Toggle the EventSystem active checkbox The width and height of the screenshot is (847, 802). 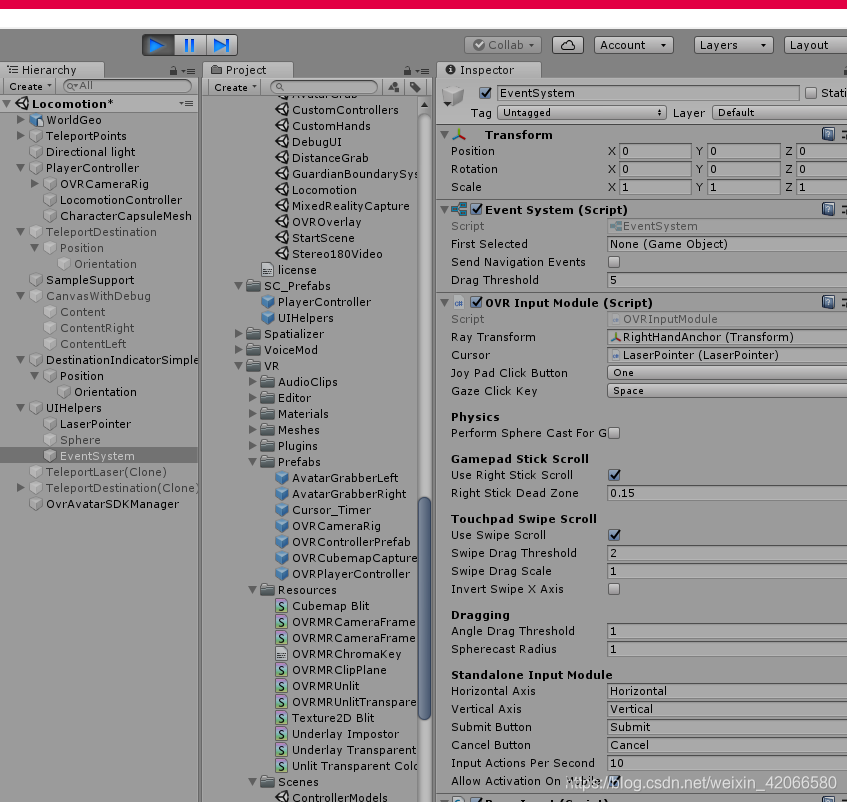(x=485, y=93)
